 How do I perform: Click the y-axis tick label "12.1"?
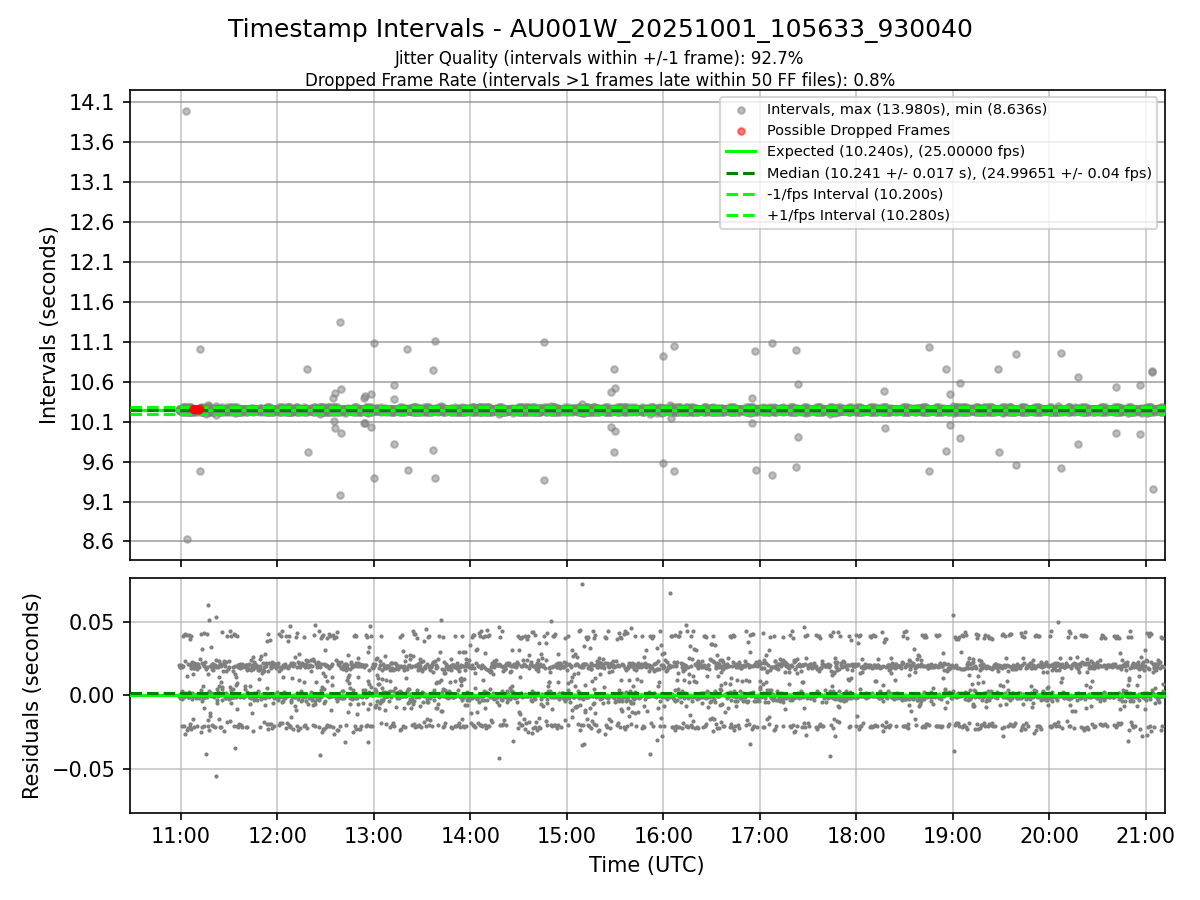[94, 263]
